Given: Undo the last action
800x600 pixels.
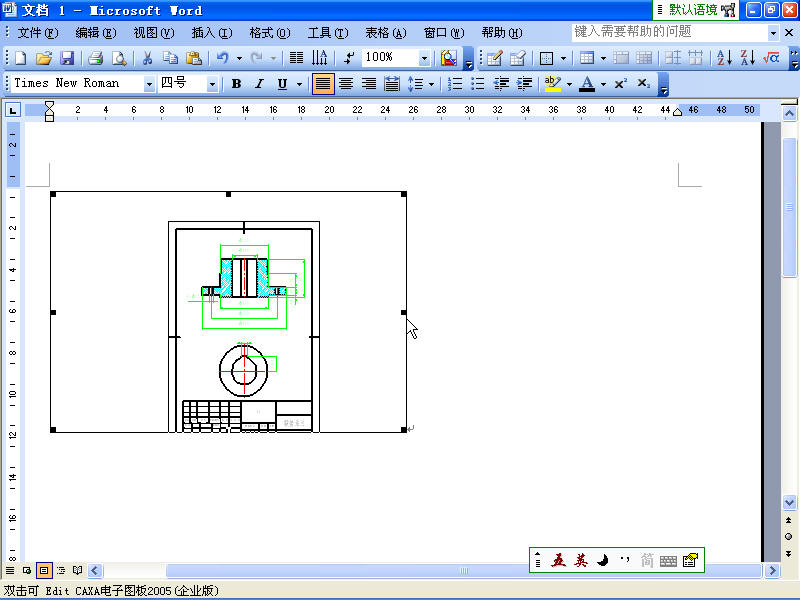Looking at the screenshot, I should tap(222, 58).
